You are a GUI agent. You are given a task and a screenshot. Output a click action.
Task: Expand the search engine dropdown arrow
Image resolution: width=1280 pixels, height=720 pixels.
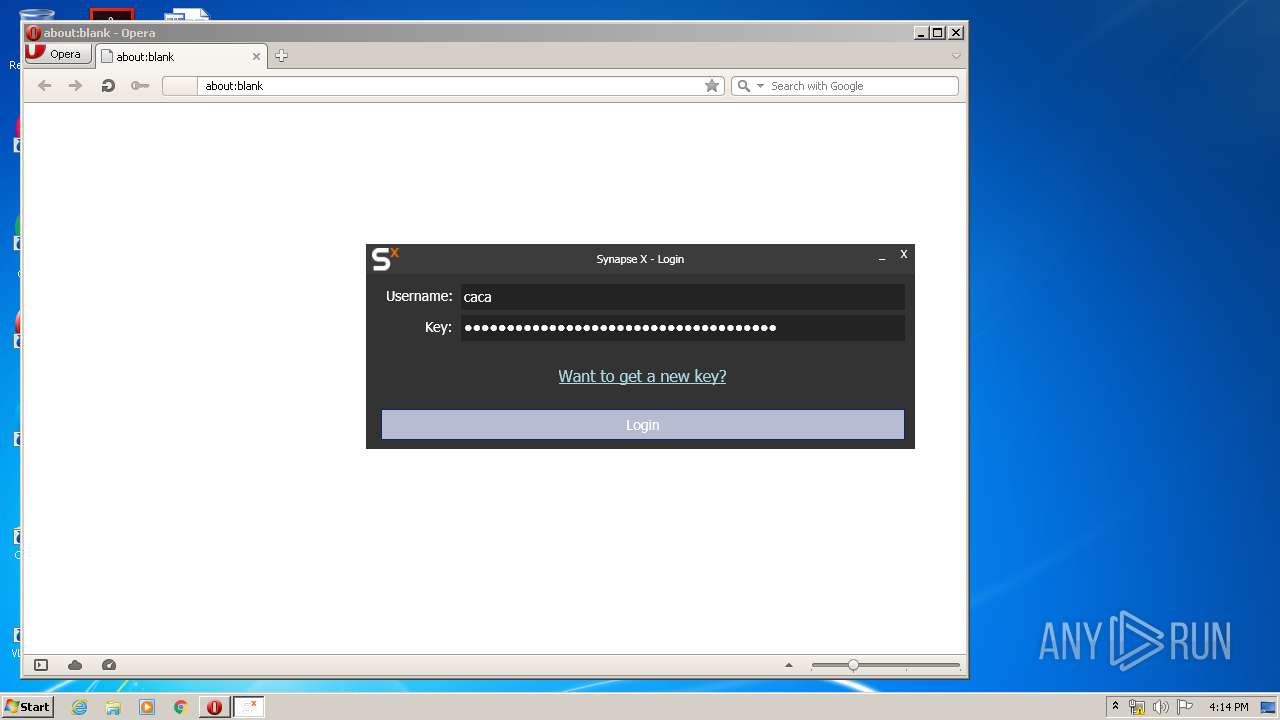[760, 86]
